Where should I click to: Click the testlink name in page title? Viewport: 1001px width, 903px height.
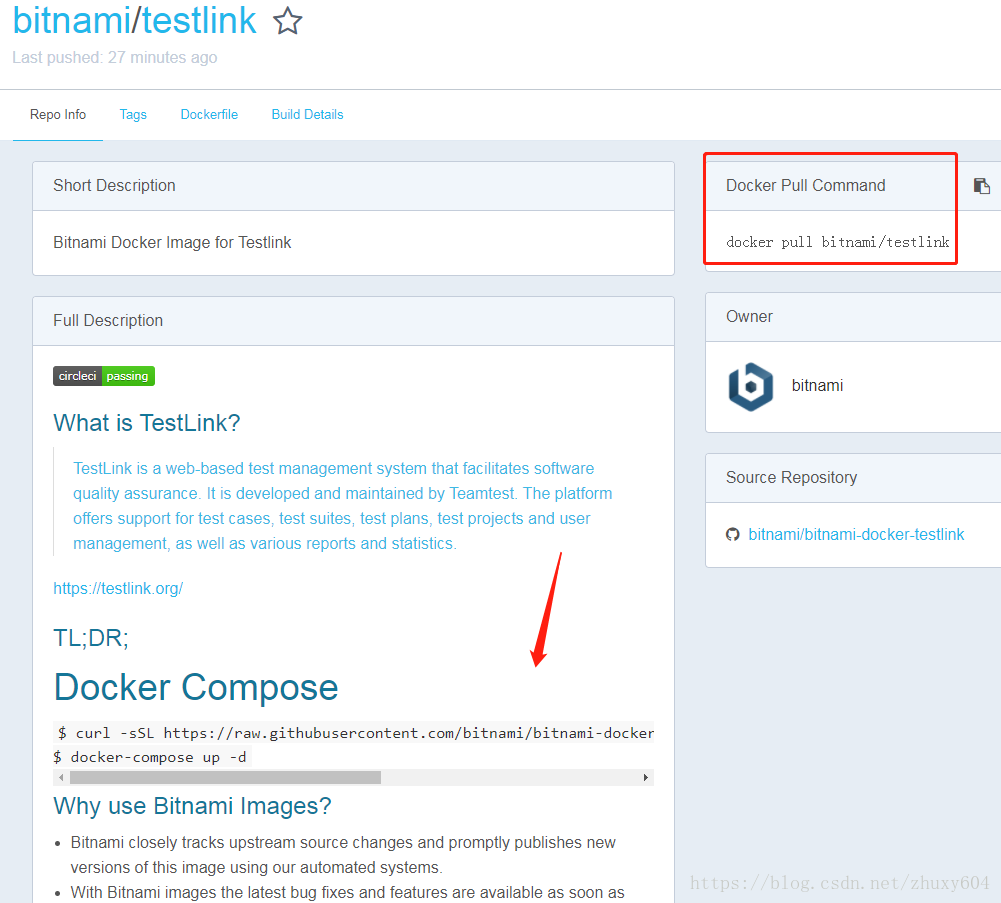tap(199, 20)
